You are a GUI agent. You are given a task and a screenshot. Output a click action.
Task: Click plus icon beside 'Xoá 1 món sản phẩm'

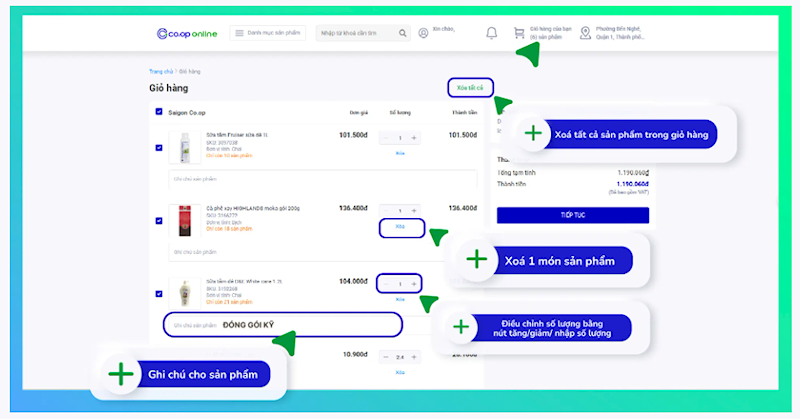(x=477, y=260)
